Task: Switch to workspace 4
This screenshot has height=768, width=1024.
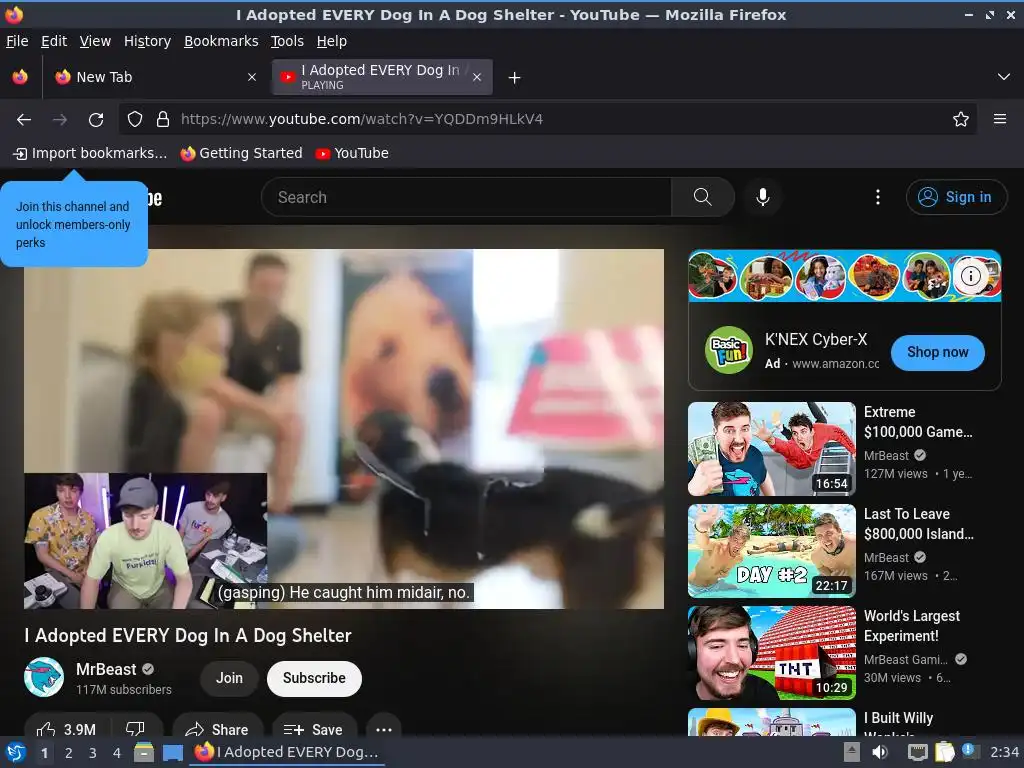Action: [x=116, y=753]
